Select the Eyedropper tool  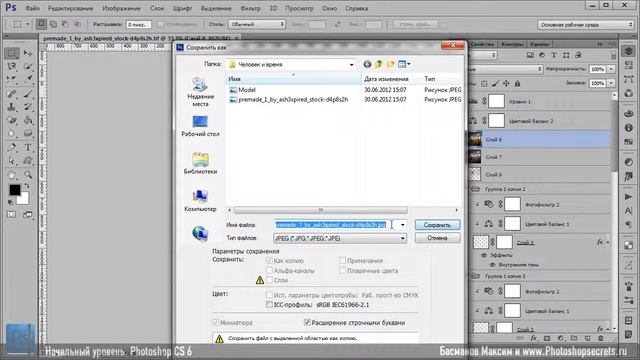click(x=28, y=78)
